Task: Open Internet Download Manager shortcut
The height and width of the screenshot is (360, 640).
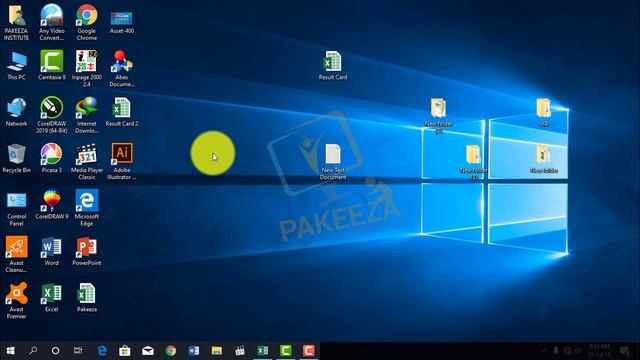Action: 87,115
